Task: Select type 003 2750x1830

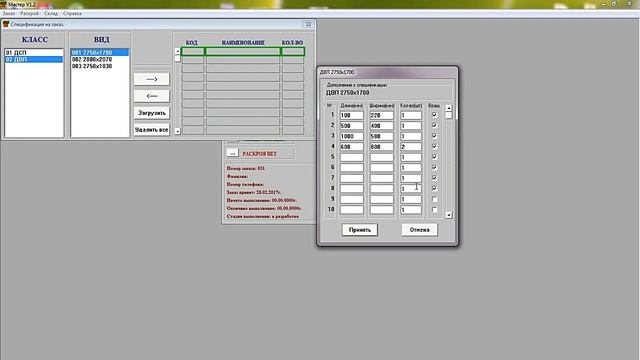Action: pyautogui.click(x=100, y=66)
